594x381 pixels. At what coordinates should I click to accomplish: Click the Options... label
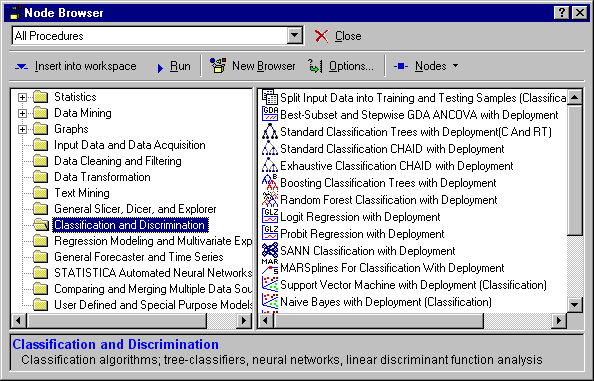(351, 66)
